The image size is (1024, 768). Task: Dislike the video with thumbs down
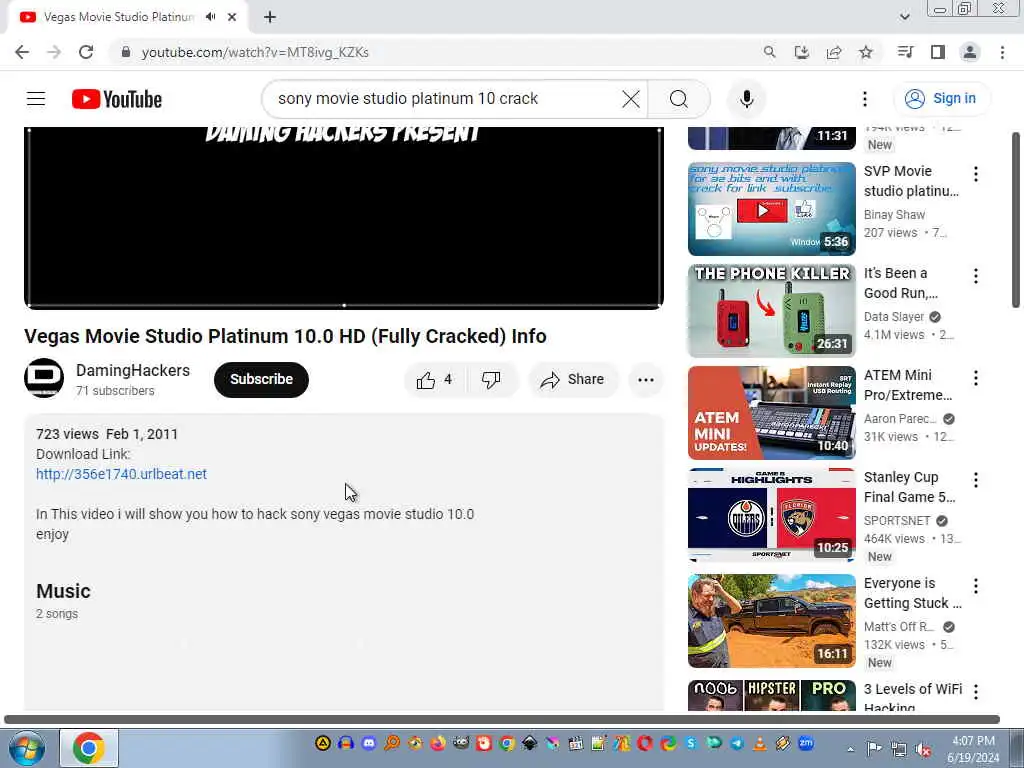(491, 379)
